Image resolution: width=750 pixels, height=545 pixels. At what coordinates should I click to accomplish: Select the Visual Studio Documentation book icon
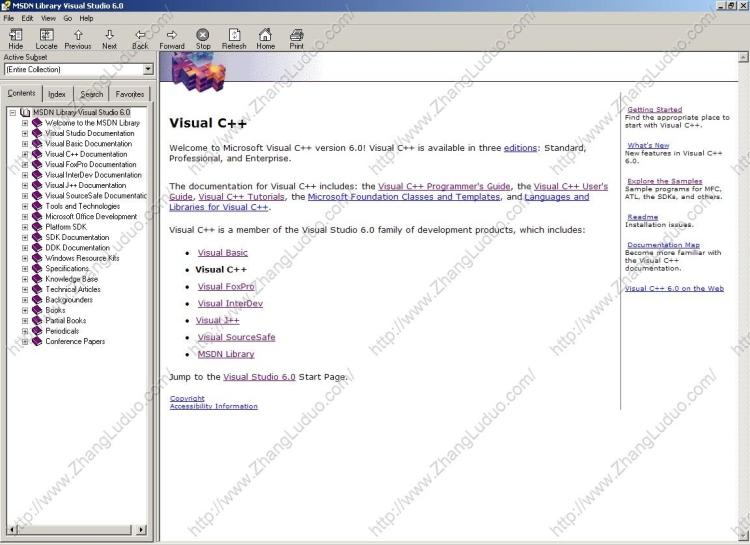37,133
